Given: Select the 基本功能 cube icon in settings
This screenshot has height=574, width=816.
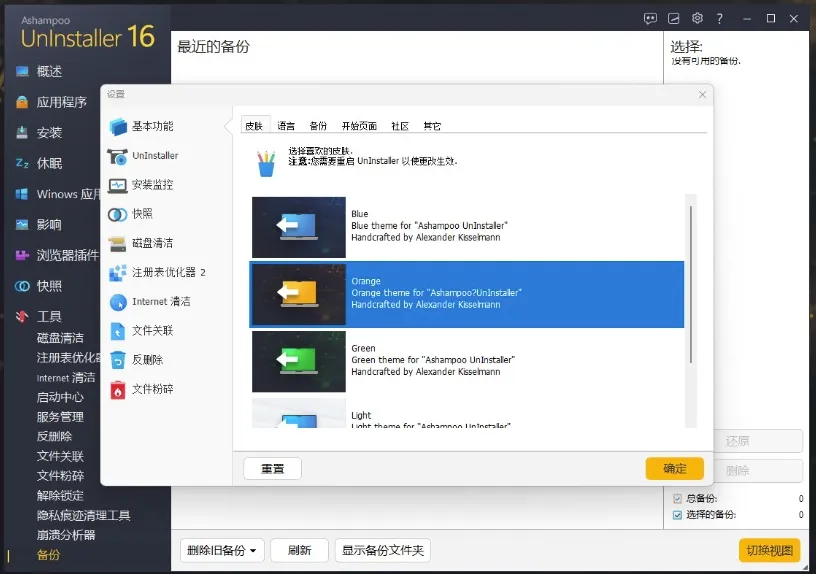Looking at the screenshot, I should pyautogui.click(x=118, y=126).
